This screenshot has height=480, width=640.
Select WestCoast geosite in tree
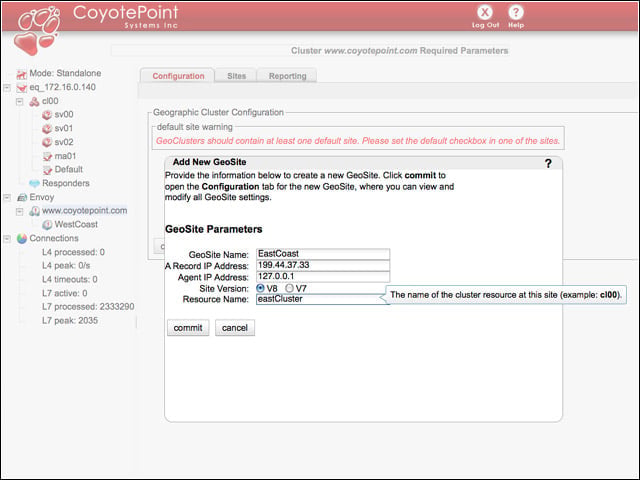76,224
